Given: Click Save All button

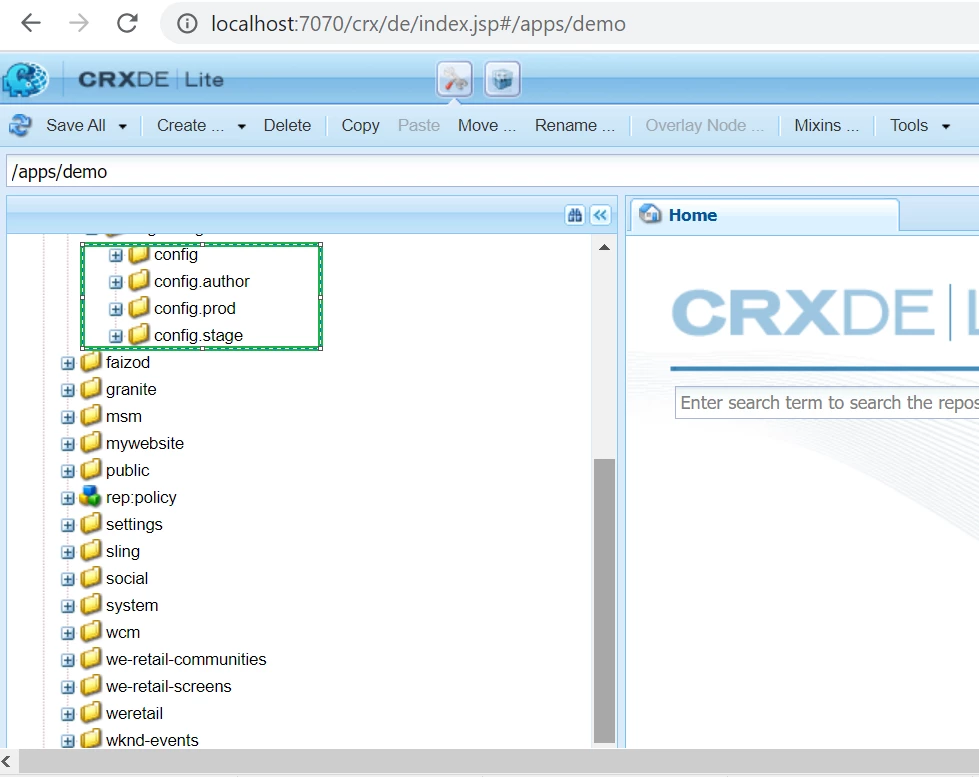Looking at the screenshot, I should click(76, 126).
